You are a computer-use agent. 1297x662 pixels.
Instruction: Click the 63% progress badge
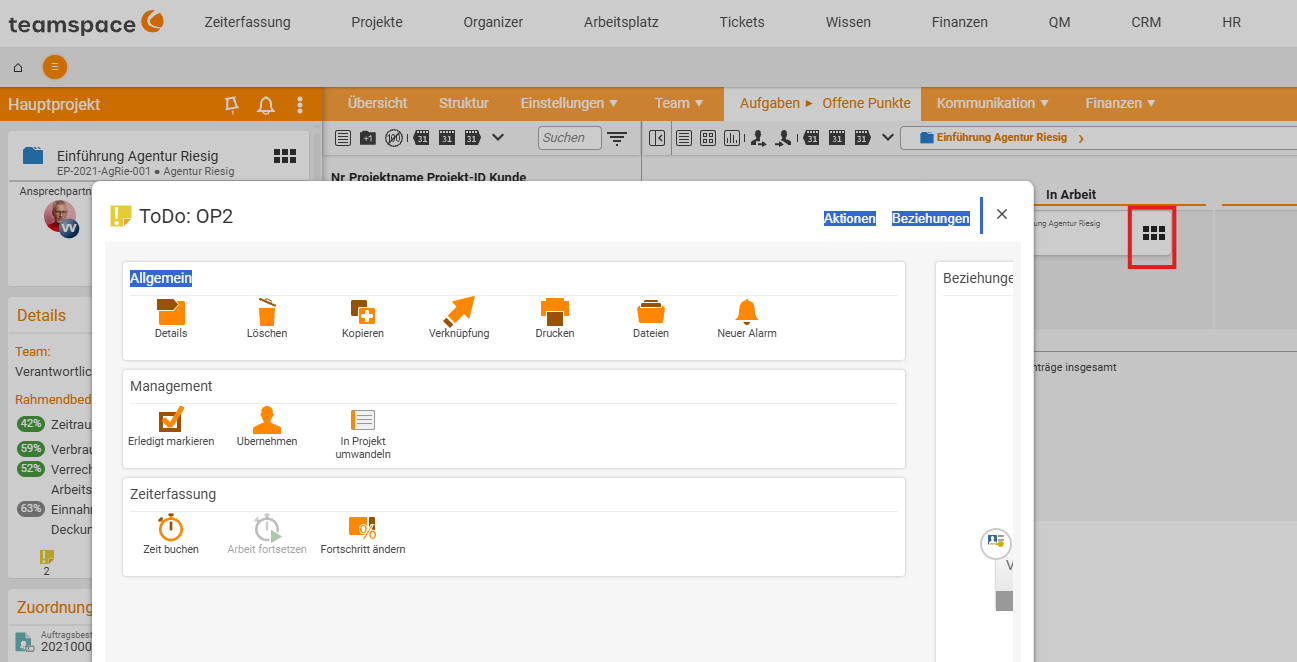click(x=31, y=509)
